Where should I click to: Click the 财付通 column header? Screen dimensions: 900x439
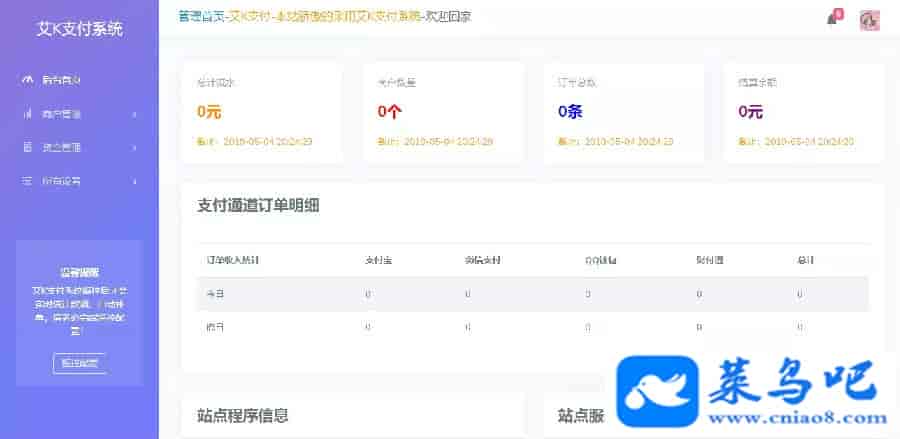(709, 260)
